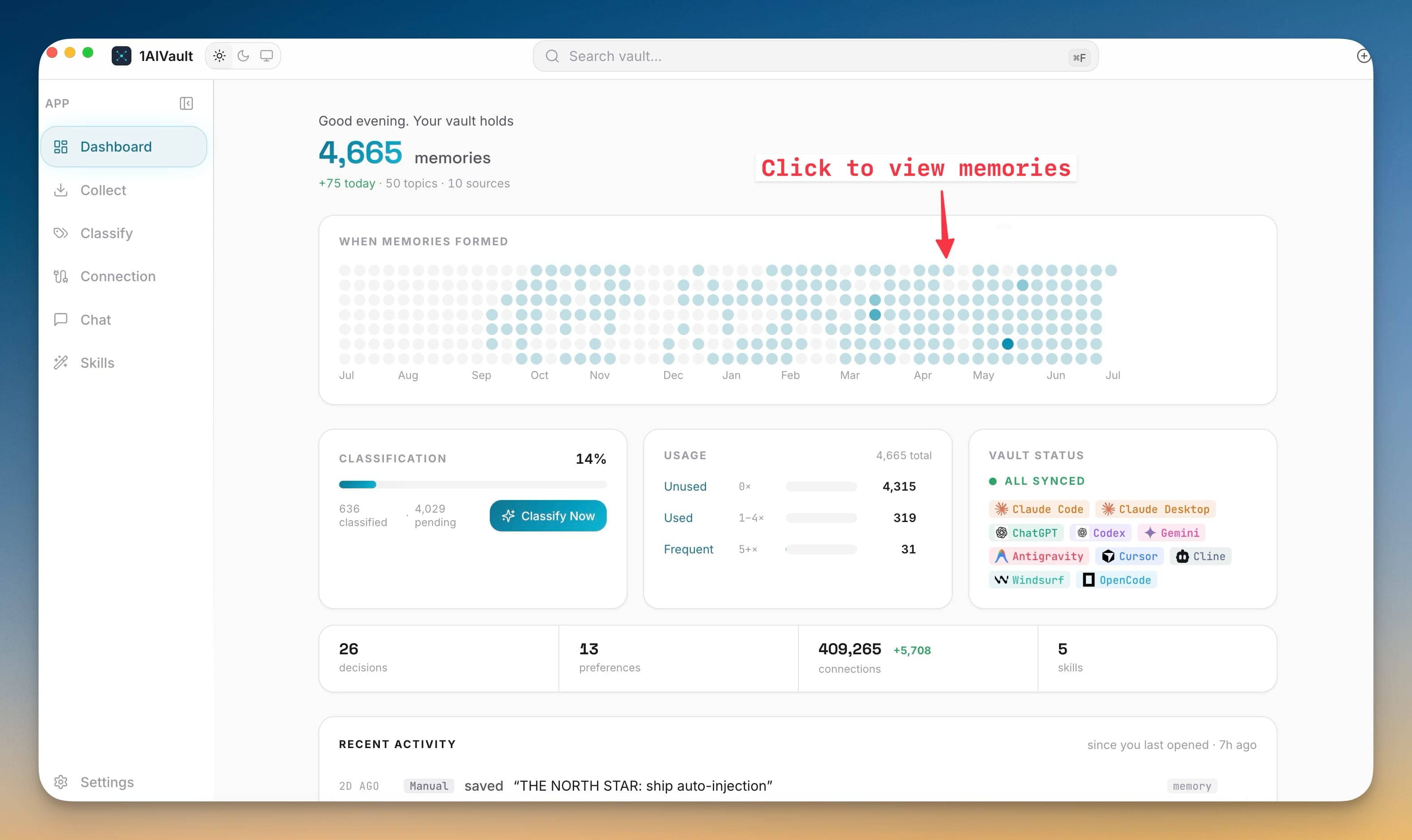1412x840 pixels.
Task: Click the Codex source chip
Action: (x=1101, y=533)
